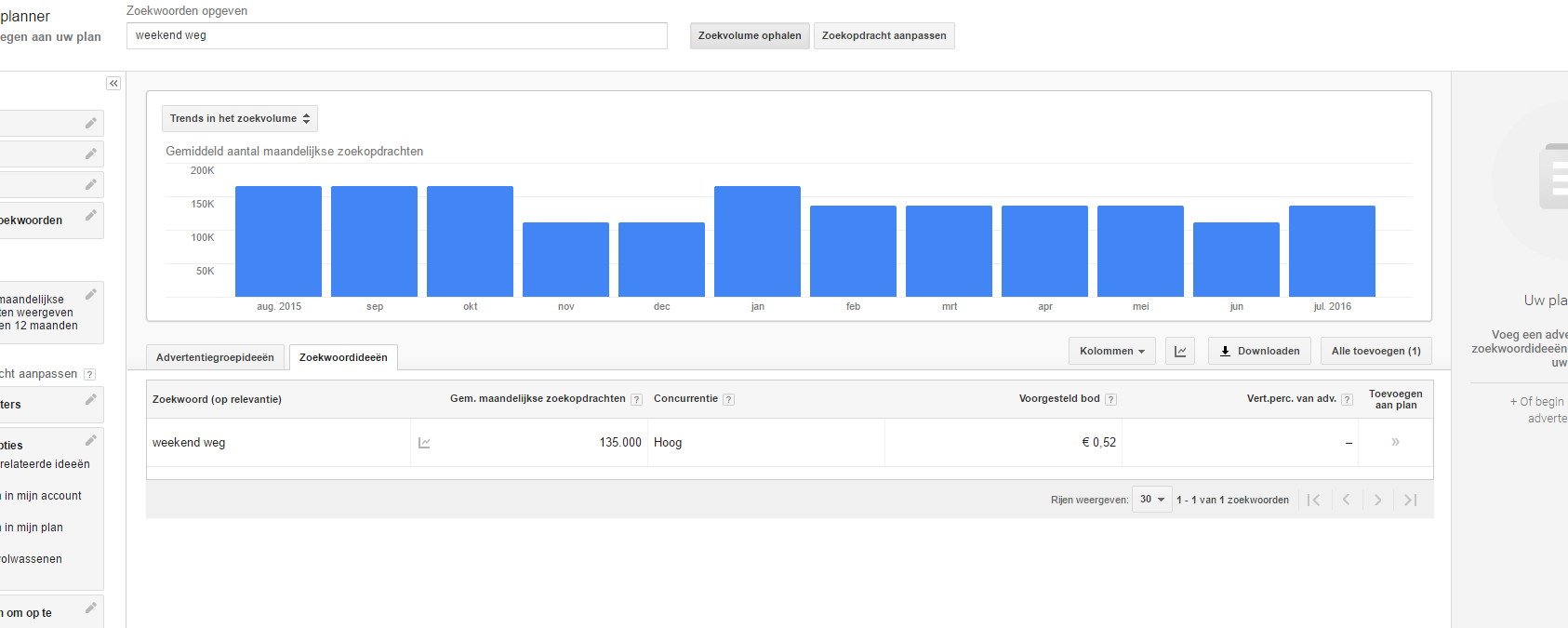Add weekend weg to plan via double-arrow

1395,442
